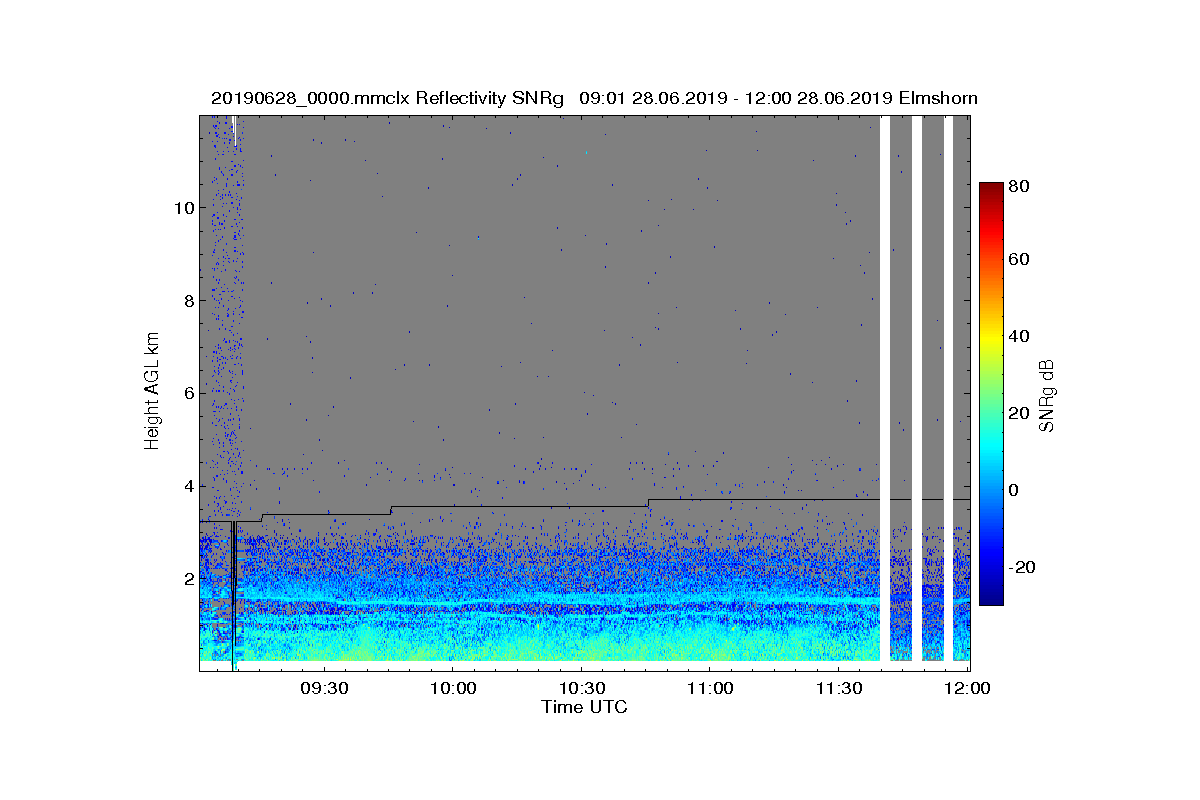Screen dimensions: 1200x800
Task: Click the 10:00 time tick label
Action: 451,688
